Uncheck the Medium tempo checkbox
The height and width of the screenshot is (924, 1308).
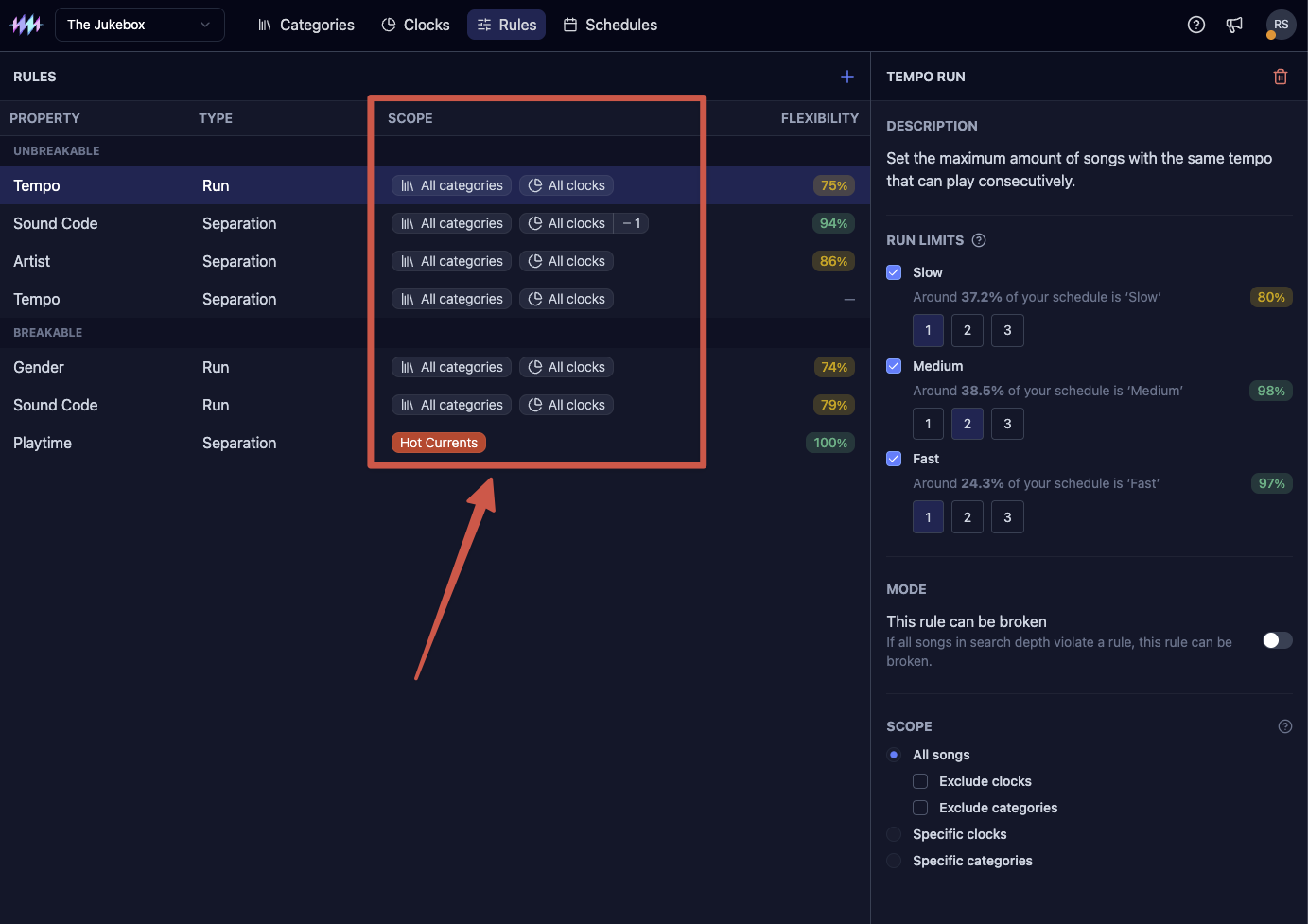[x=894, y=366]
